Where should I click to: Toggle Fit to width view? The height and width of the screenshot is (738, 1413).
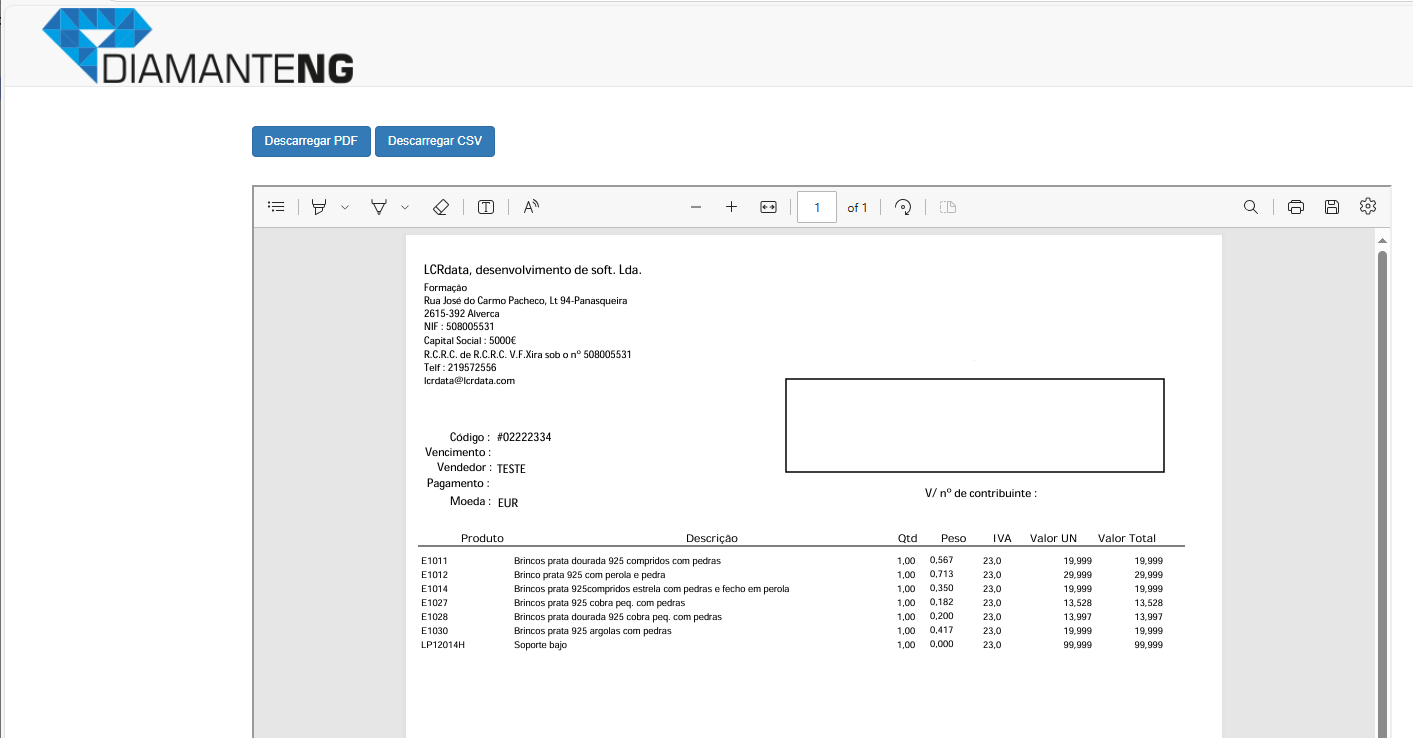tap(768, 207)
